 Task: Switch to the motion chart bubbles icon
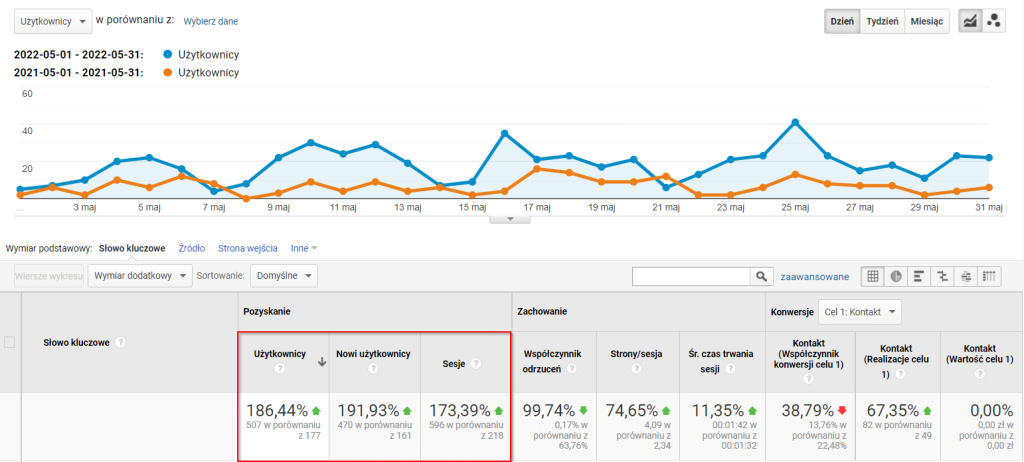click(x=994, y=21)
